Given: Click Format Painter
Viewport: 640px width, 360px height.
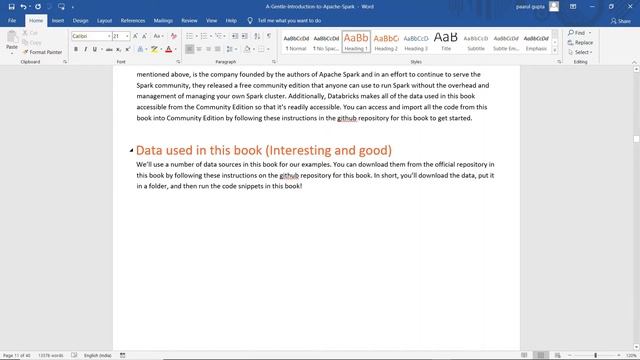Looking at the screenshot, I should pos(42,52).
